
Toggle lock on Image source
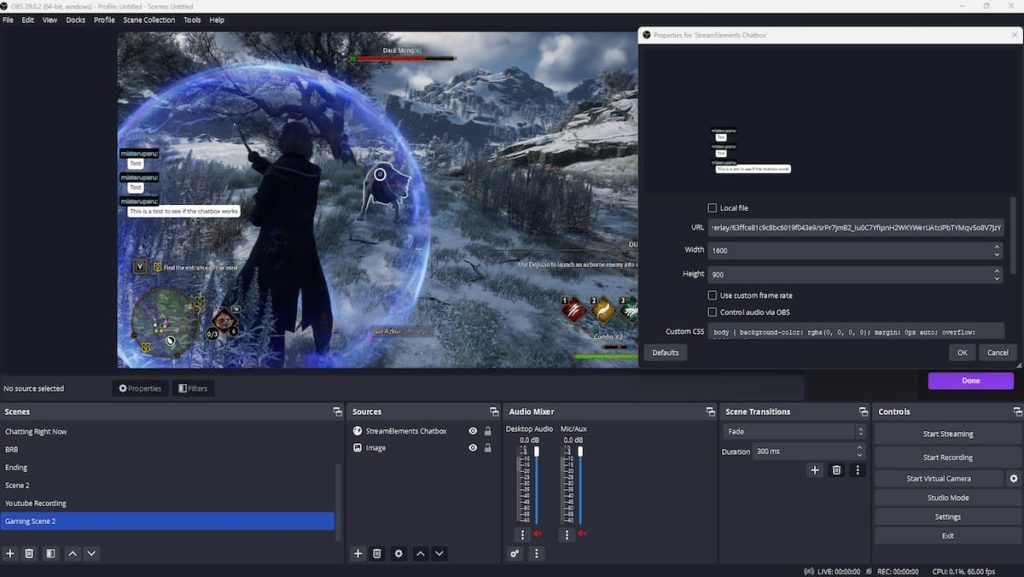(487, 448)
